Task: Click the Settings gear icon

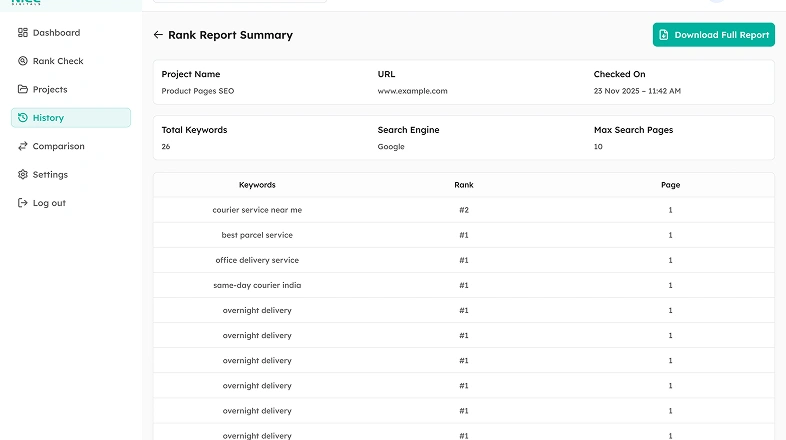Action: point(23,175)
